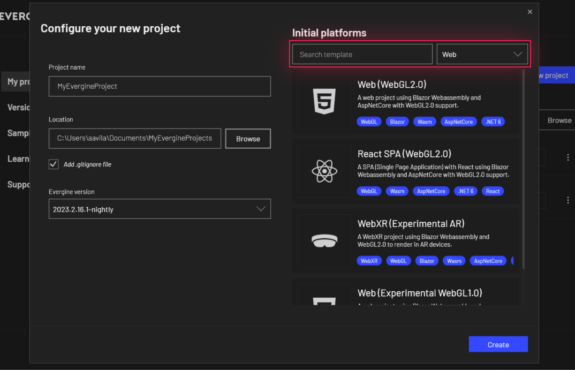
Task: Open the Web platform filter dropdown
Action: tap(482, 54)
